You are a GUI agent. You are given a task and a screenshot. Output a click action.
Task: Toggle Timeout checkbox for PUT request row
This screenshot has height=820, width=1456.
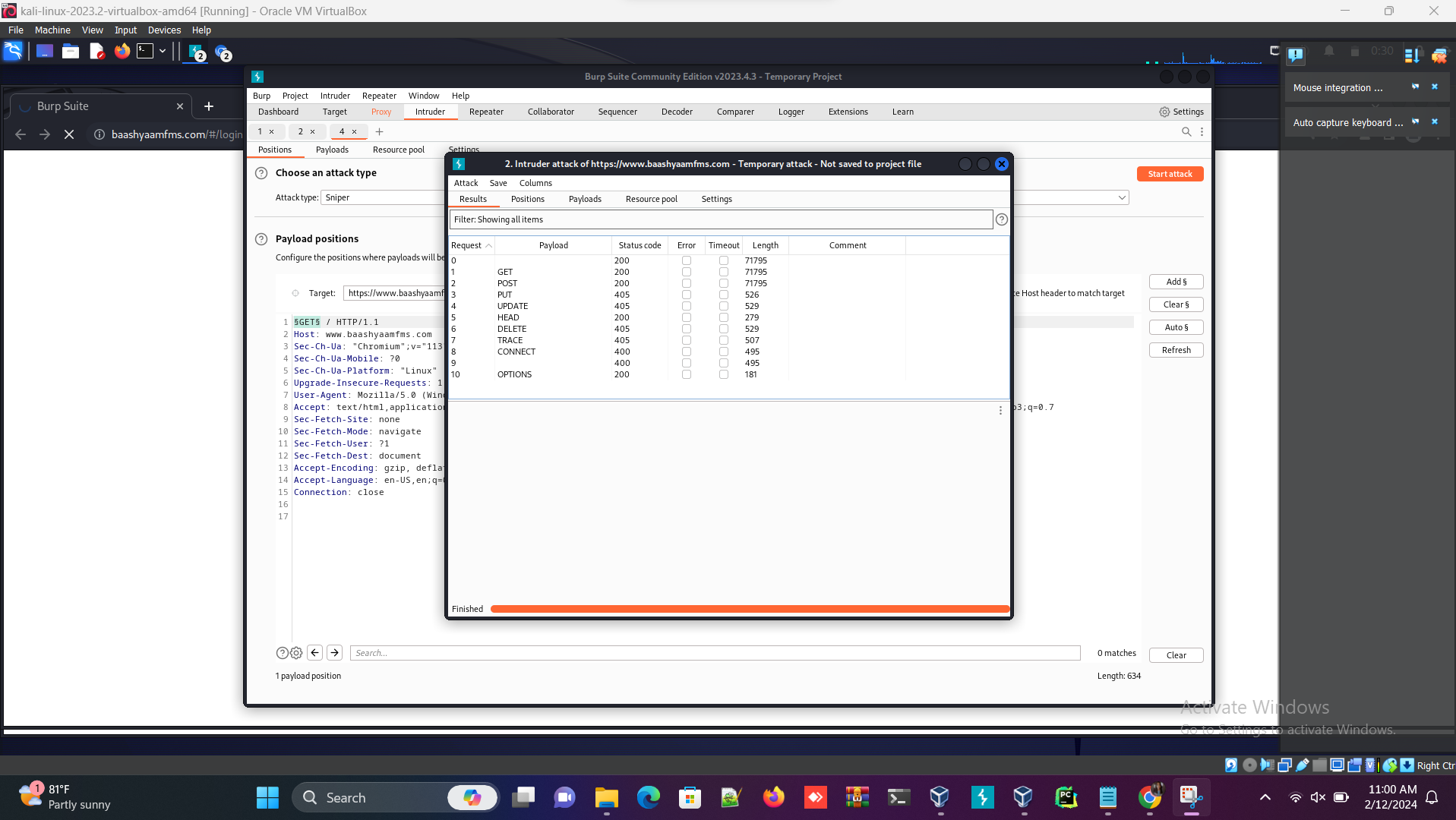click(x=724, y=295)
